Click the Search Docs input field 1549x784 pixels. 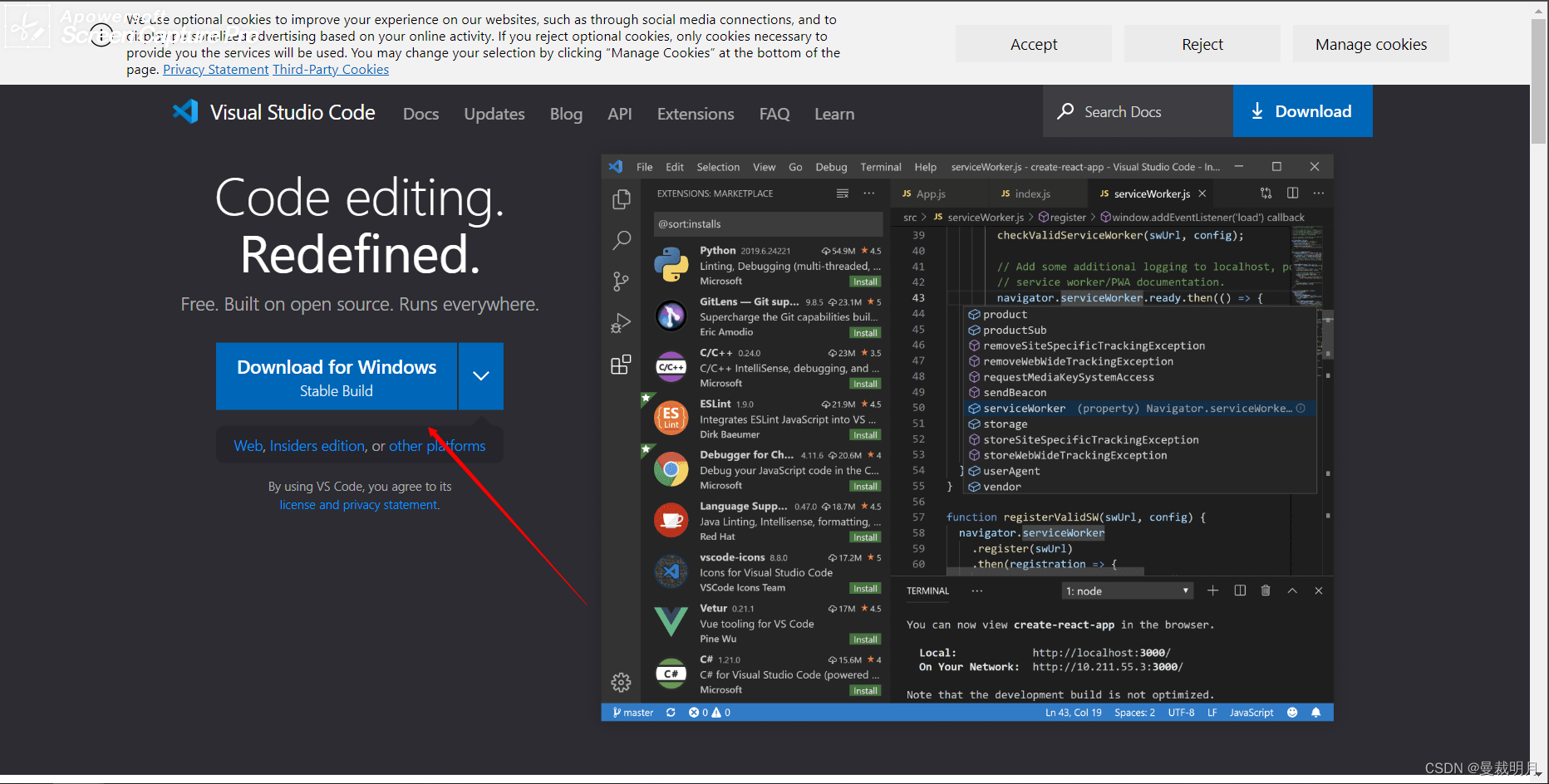[x=1138, y=111]
